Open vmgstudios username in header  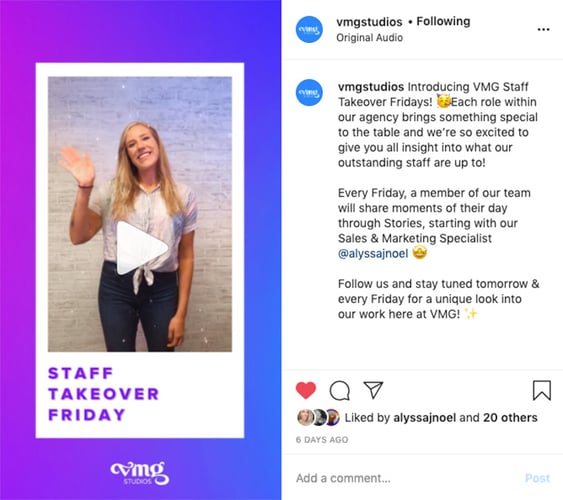click(369, 22)
